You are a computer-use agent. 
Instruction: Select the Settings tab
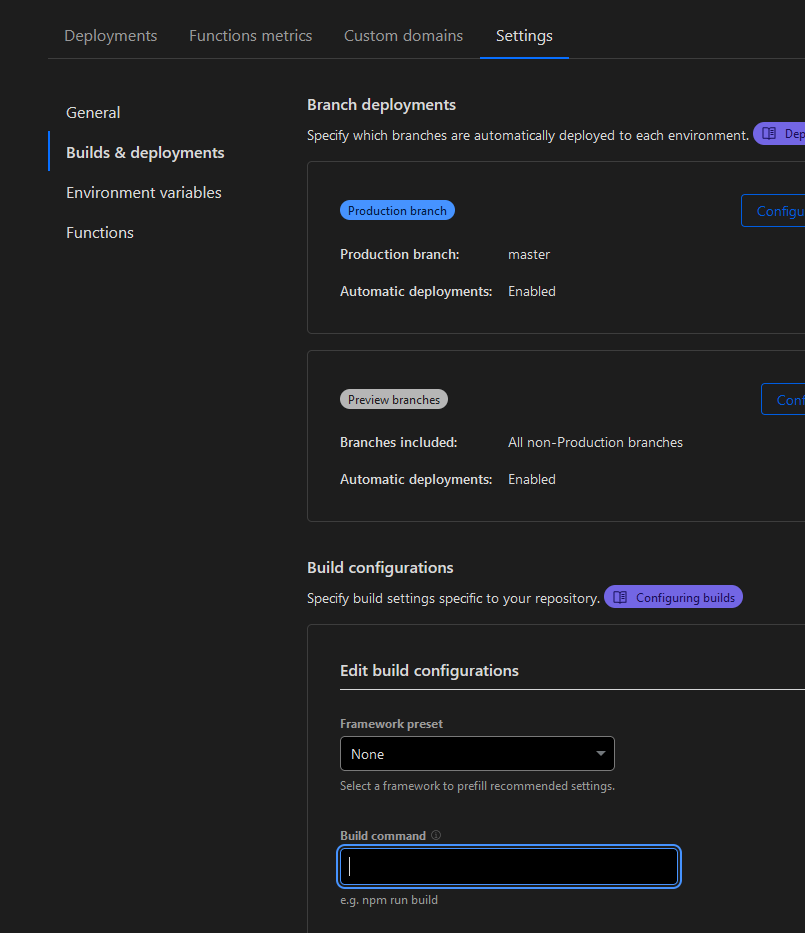tap(524, 36)
